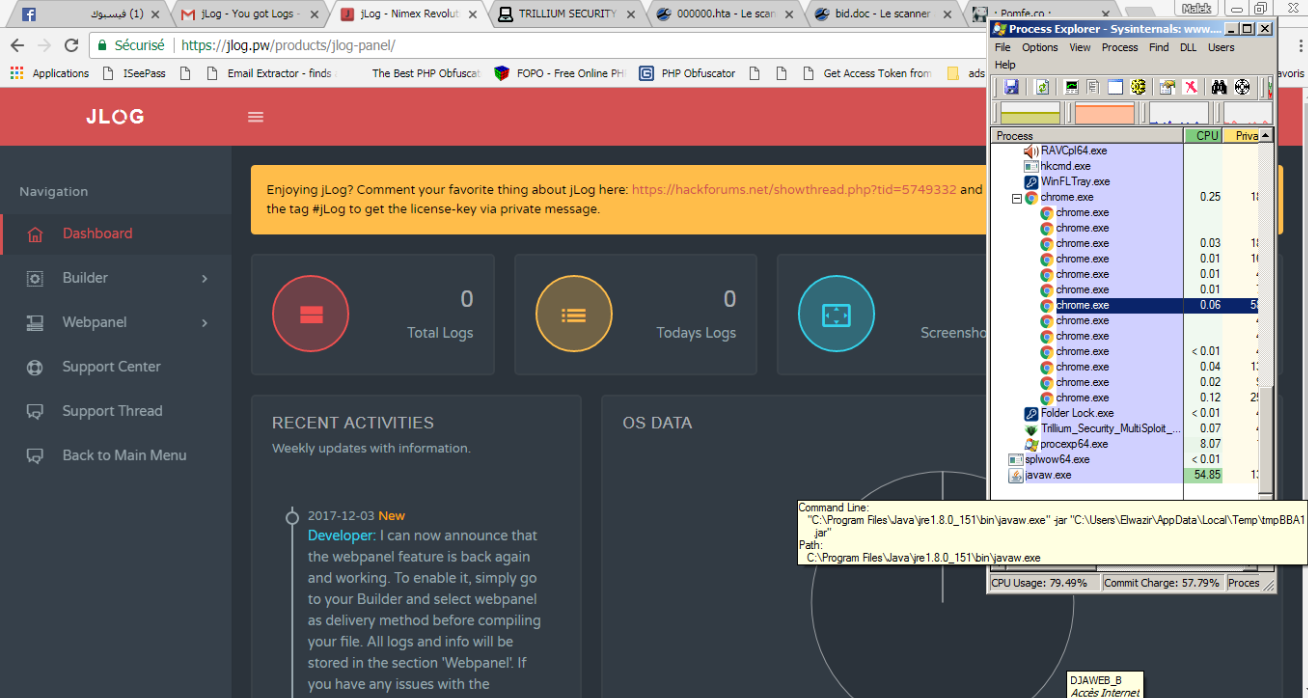Screen dimensions: 1308x698
Task: Click the yellow Todays Logs list icon
Action: click(573, 314)
